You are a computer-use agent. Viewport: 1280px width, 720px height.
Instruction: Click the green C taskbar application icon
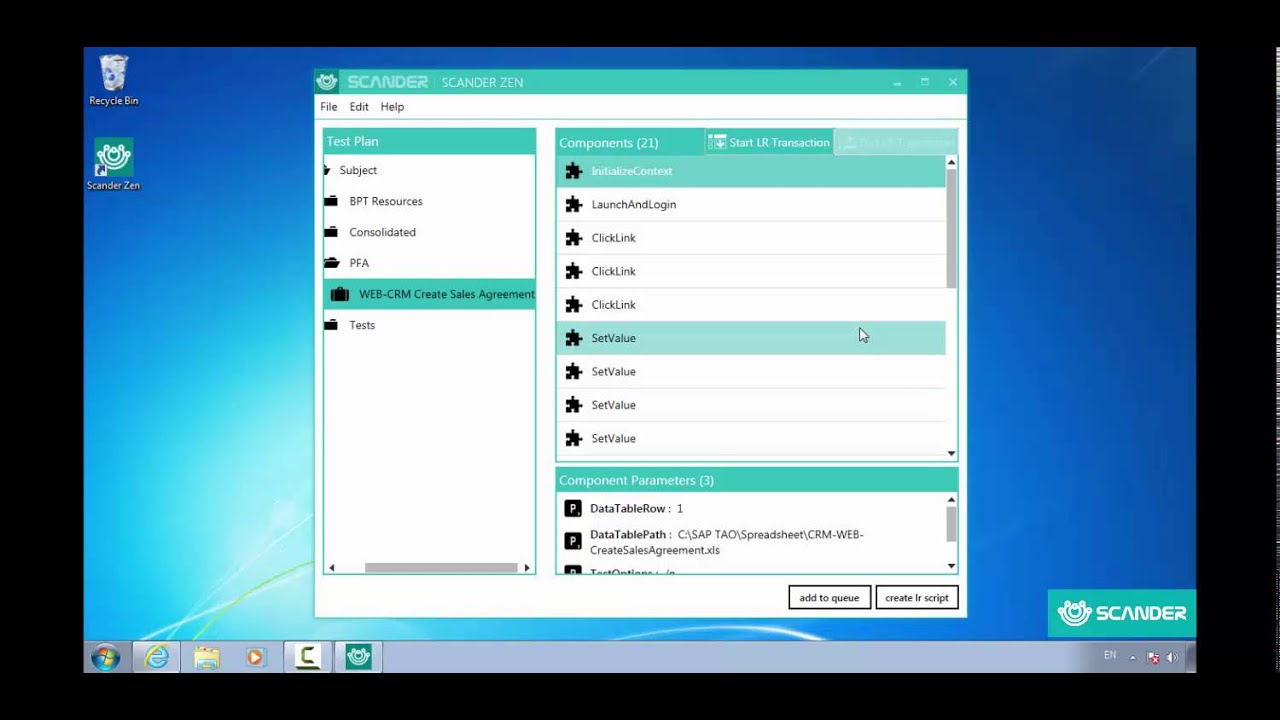click(x=308, y=657)
